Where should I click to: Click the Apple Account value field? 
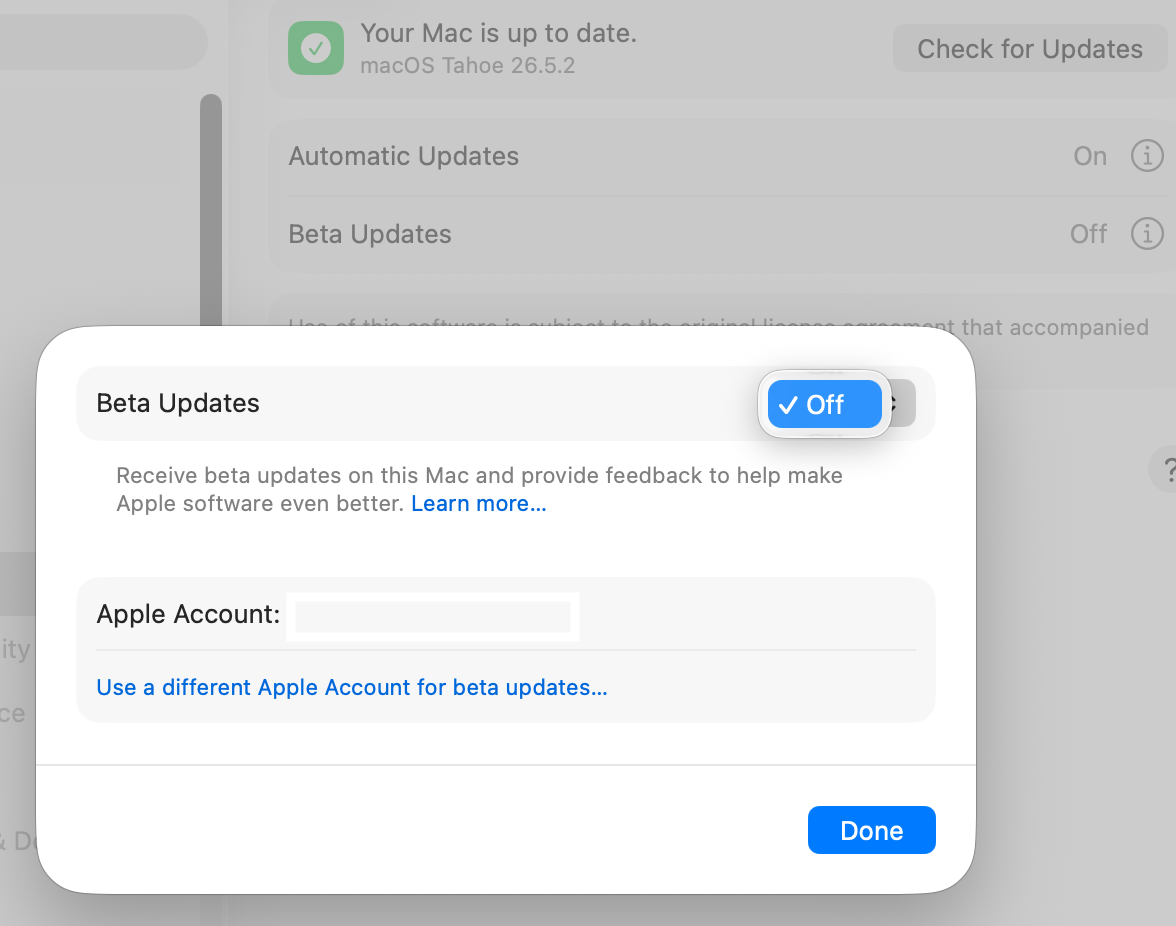click(433, 617)
